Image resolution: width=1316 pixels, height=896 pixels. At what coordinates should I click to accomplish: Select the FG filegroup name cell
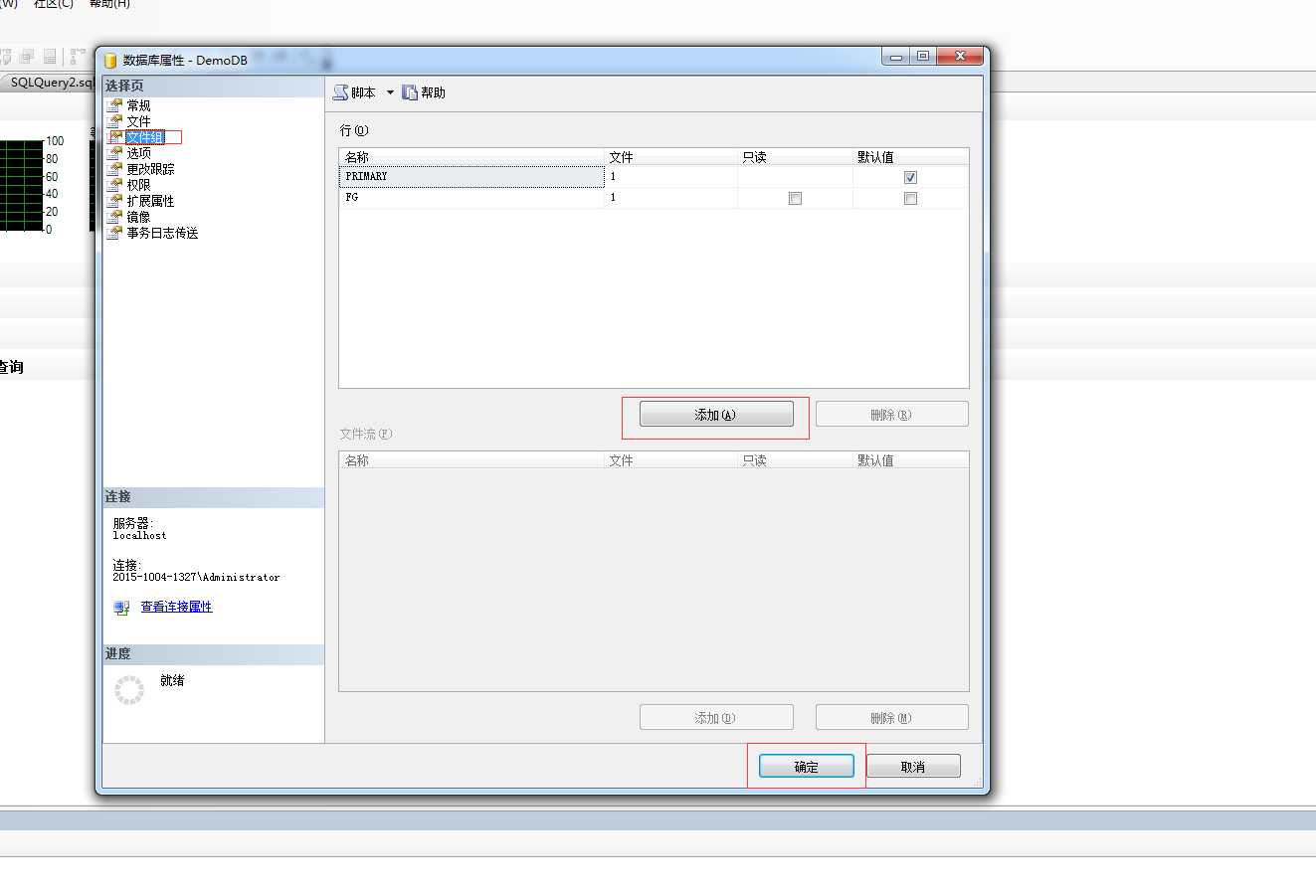(x=471, y=197)
